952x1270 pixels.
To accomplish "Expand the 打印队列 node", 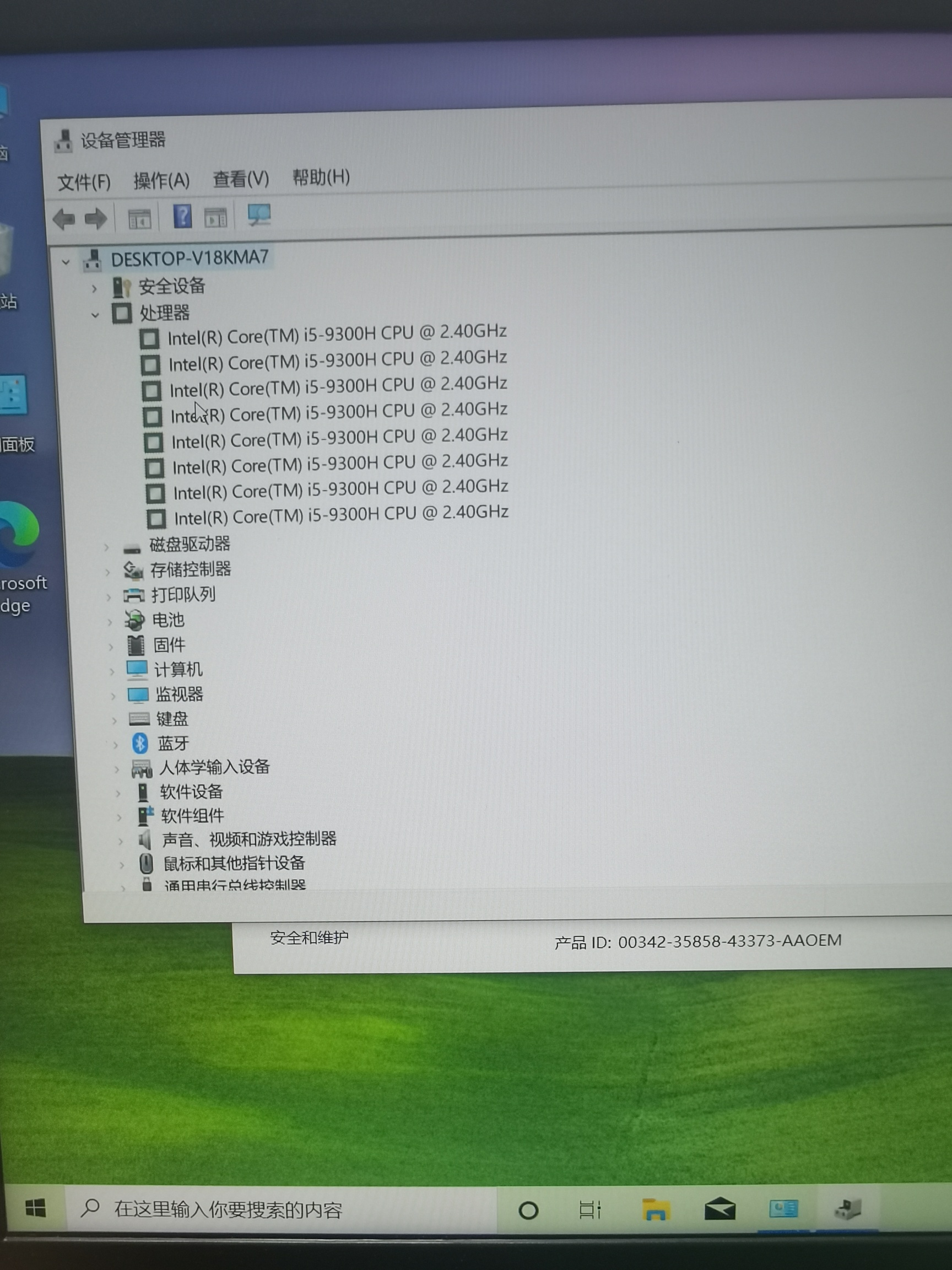I will (109, 597).
